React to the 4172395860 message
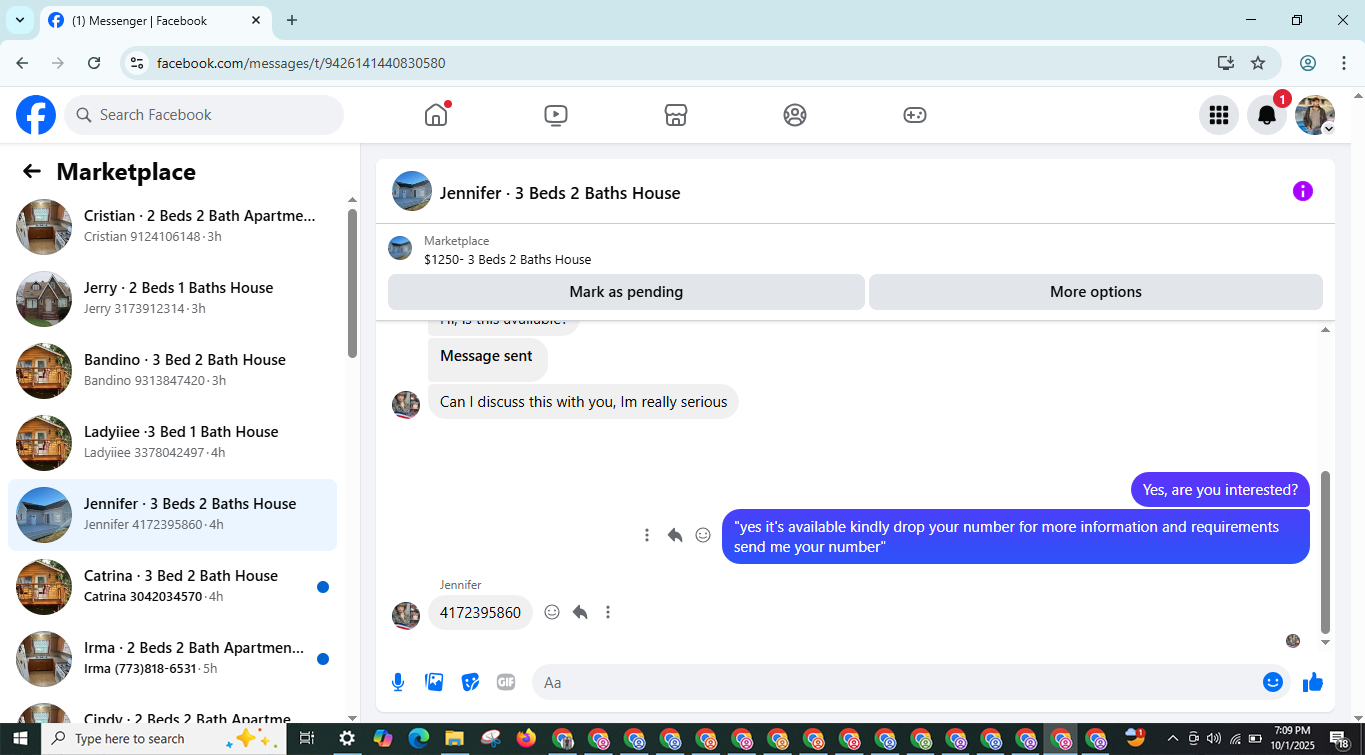1365x755 pixels. click(x=552, y=612)
